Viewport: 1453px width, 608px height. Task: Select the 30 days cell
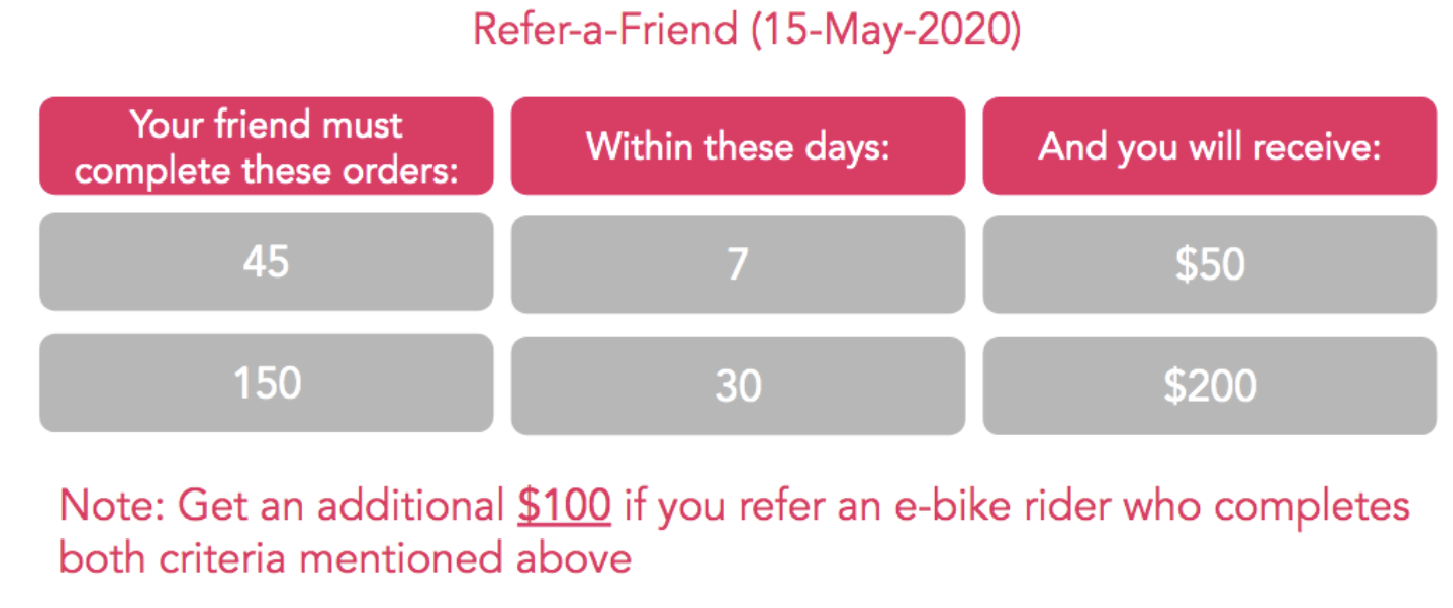tap(738, 386)
